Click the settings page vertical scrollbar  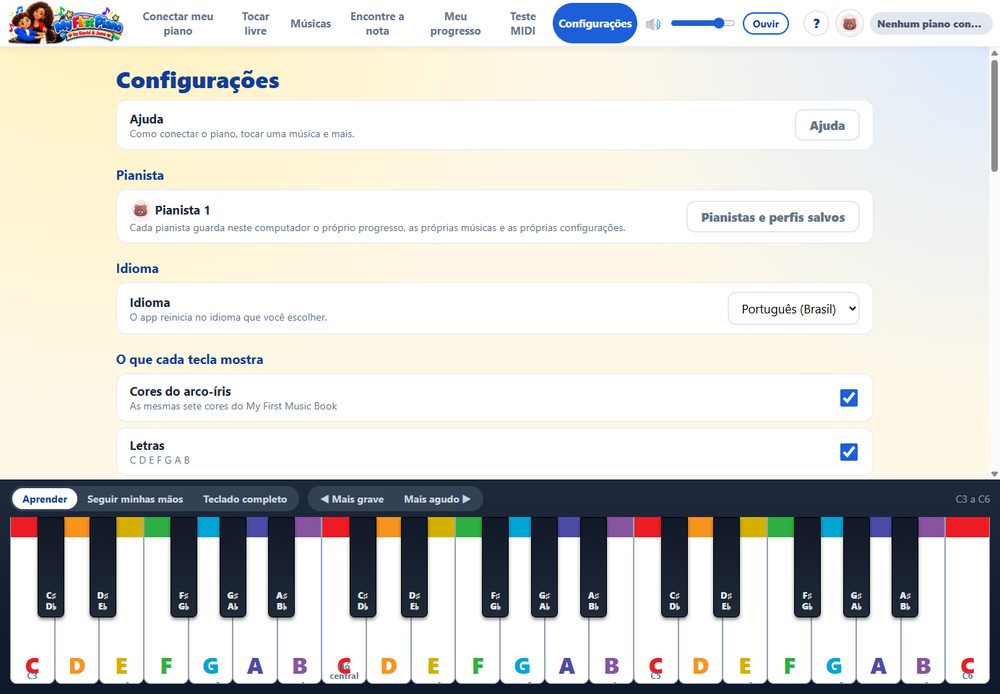994,115
